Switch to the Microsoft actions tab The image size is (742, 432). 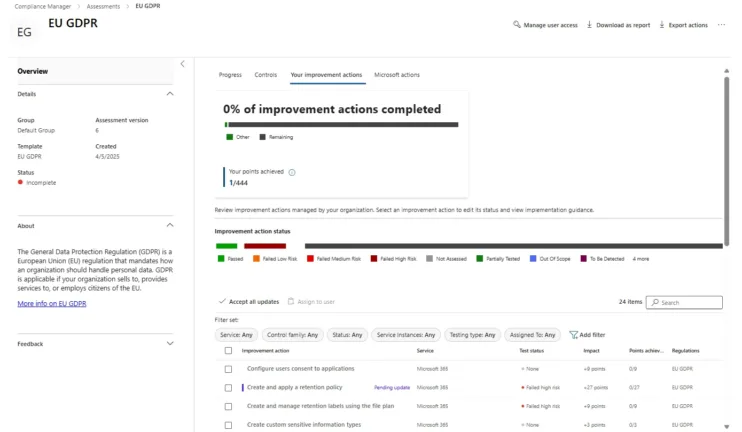click(397, 75)
